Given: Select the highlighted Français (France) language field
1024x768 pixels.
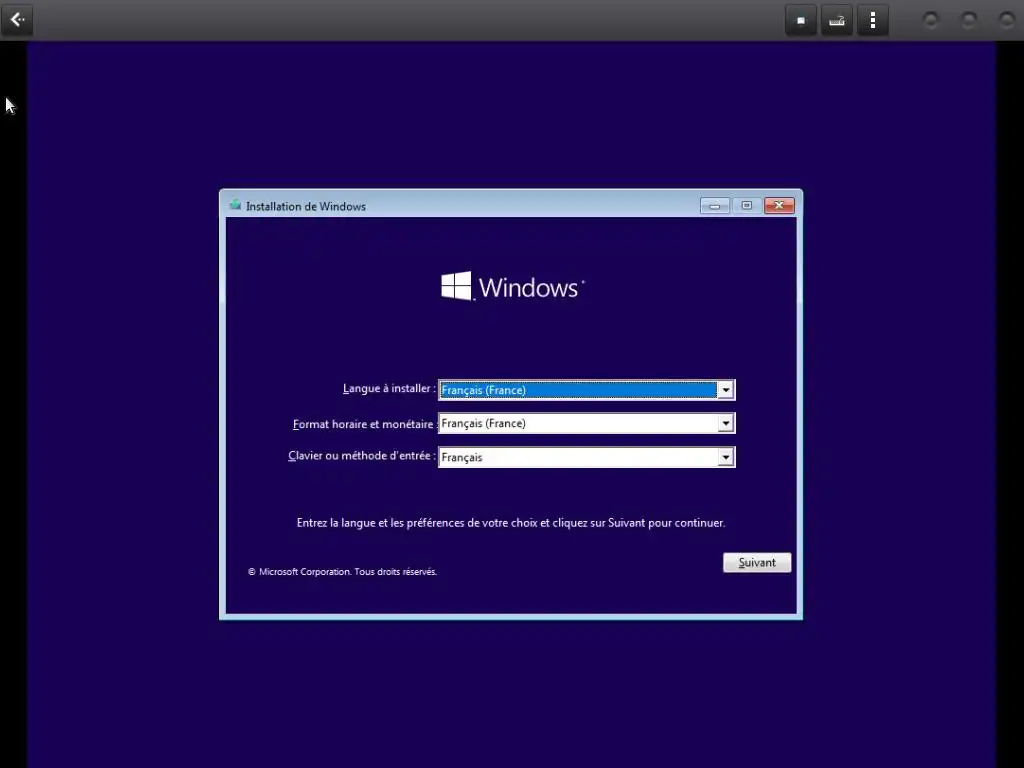Looking at the screenshot, I should (586, 390).
